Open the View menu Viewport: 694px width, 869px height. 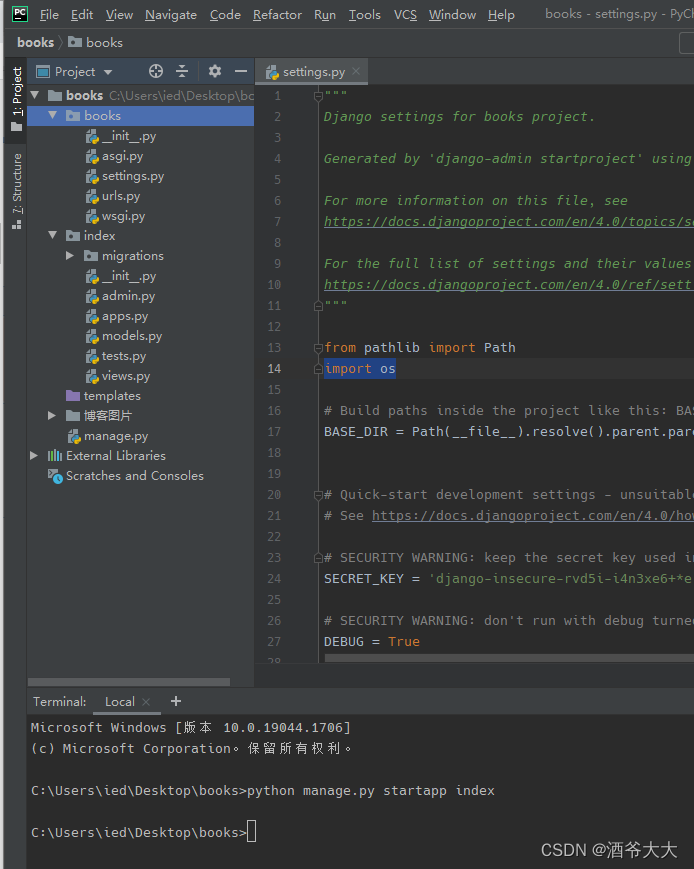(119, 15)
